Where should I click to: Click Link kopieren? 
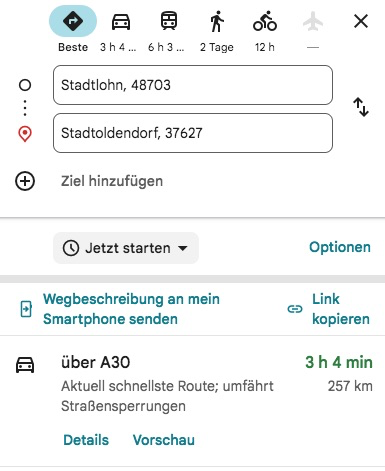pyautogui.click(x=329, y=309)
